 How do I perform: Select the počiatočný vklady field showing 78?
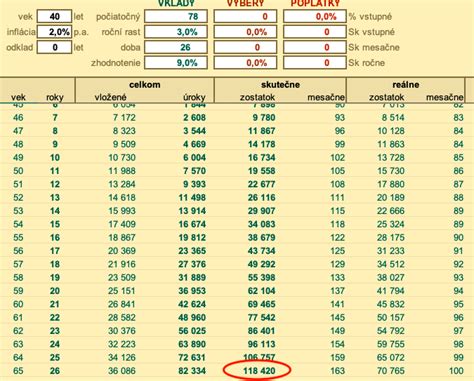coord(176,16)
